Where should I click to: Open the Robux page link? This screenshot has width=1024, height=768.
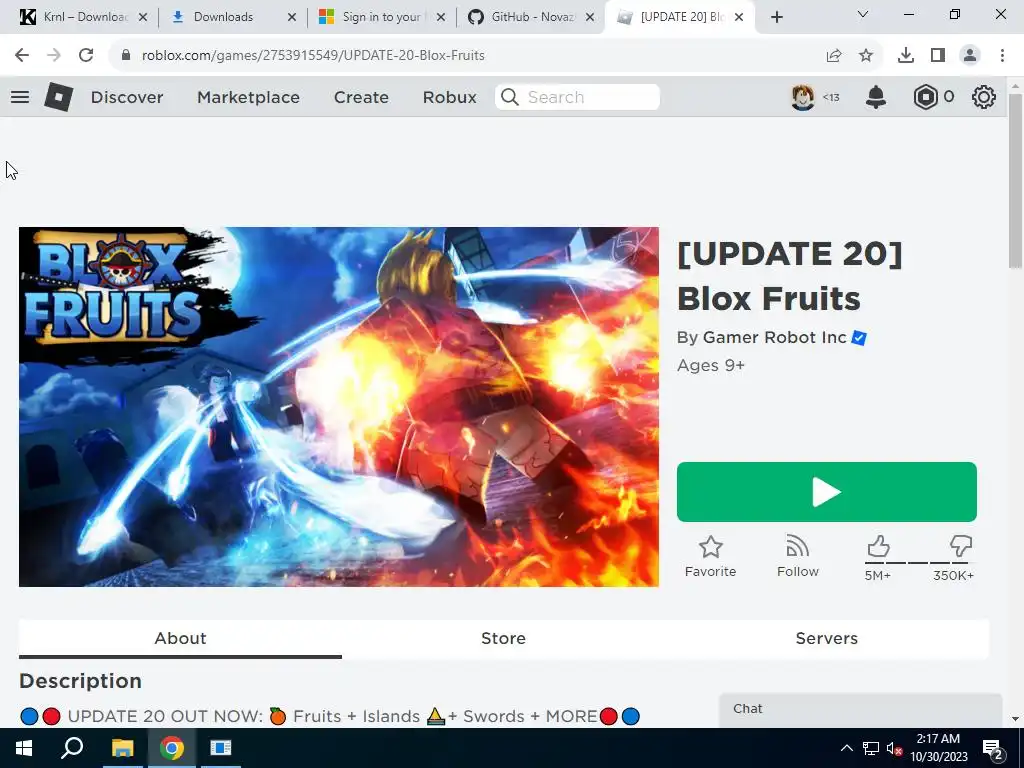pyautogui.click(x=449, y=97)
